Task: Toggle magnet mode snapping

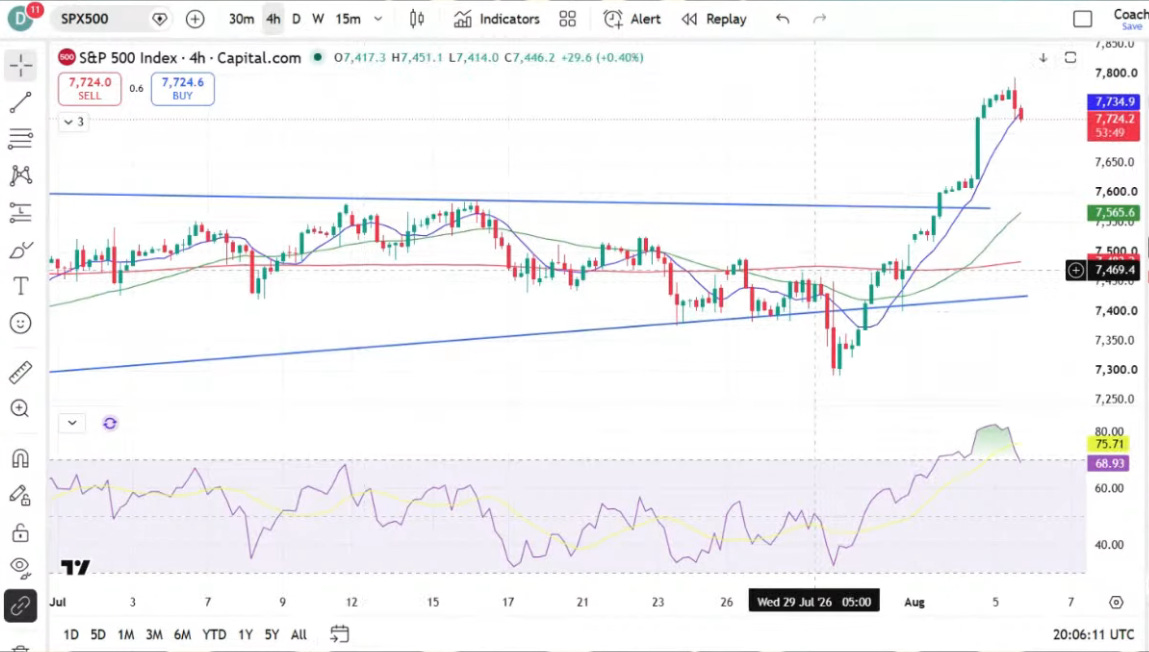Action: 21,459
